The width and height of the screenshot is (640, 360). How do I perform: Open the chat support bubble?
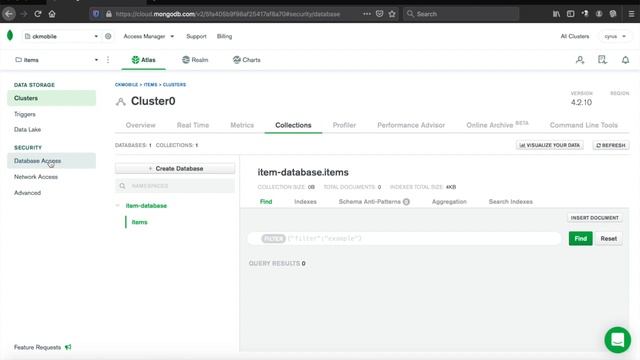(x=618, y=340)
